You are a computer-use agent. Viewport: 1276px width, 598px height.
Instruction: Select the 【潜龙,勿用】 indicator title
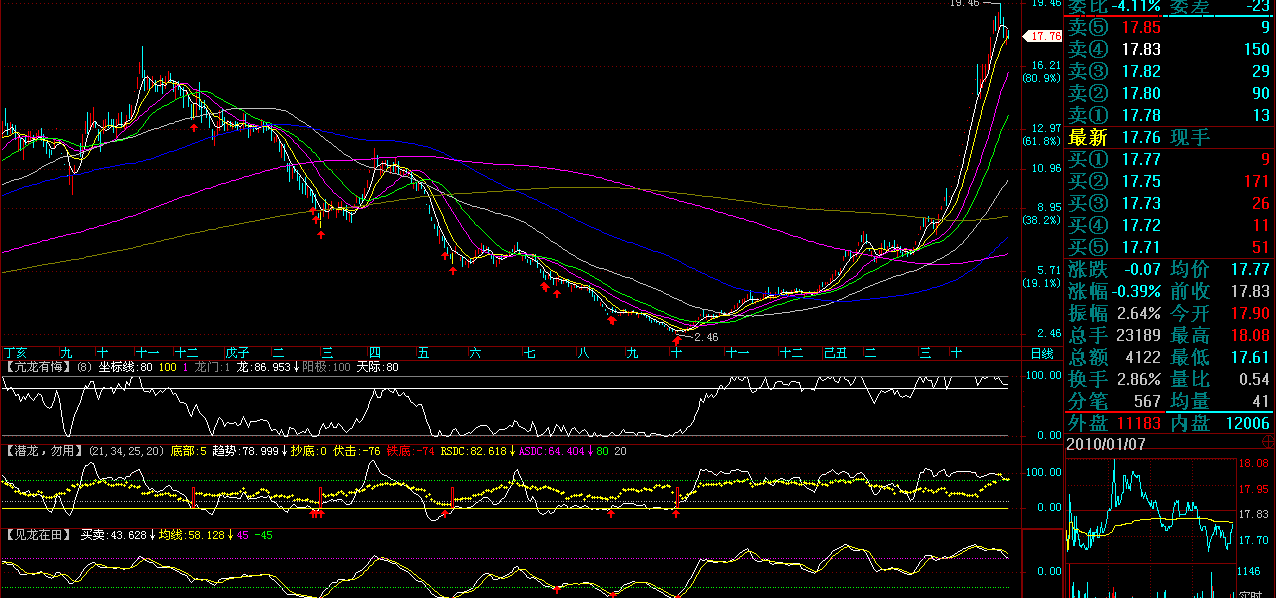point(44,451)
